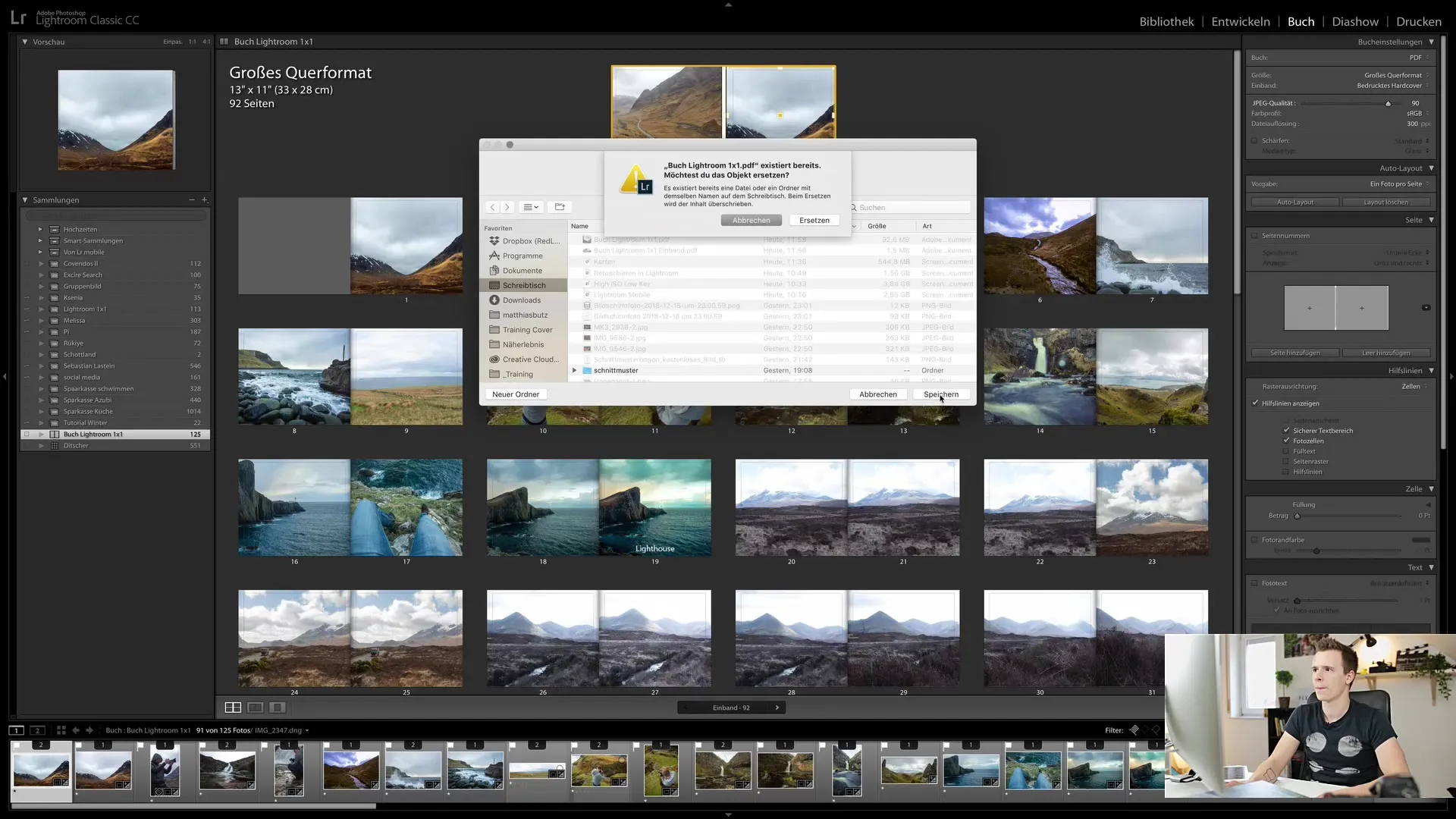
Task: Click the Buch tab in top navigation
Action: 1302,21
